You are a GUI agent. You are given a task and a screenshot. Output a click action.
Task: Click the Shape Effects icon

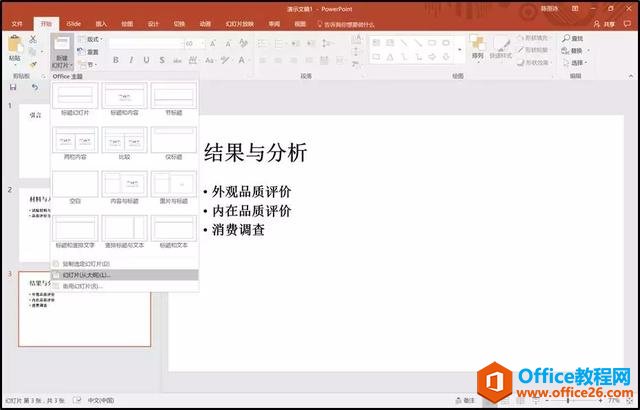[520, 62]
